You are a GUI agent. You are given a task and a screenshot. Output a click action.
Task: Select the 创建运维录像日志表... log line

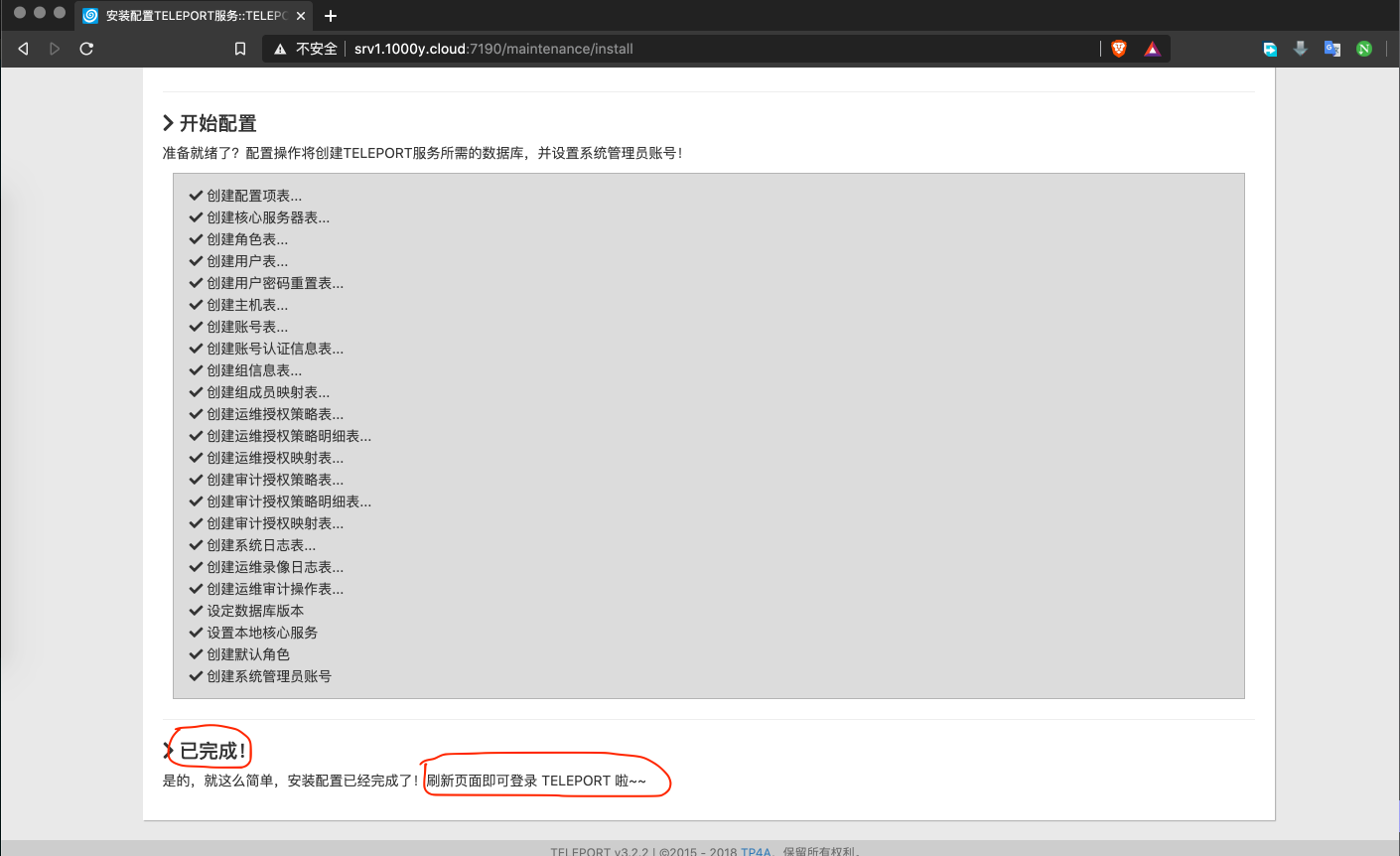[x=266, y=567]
